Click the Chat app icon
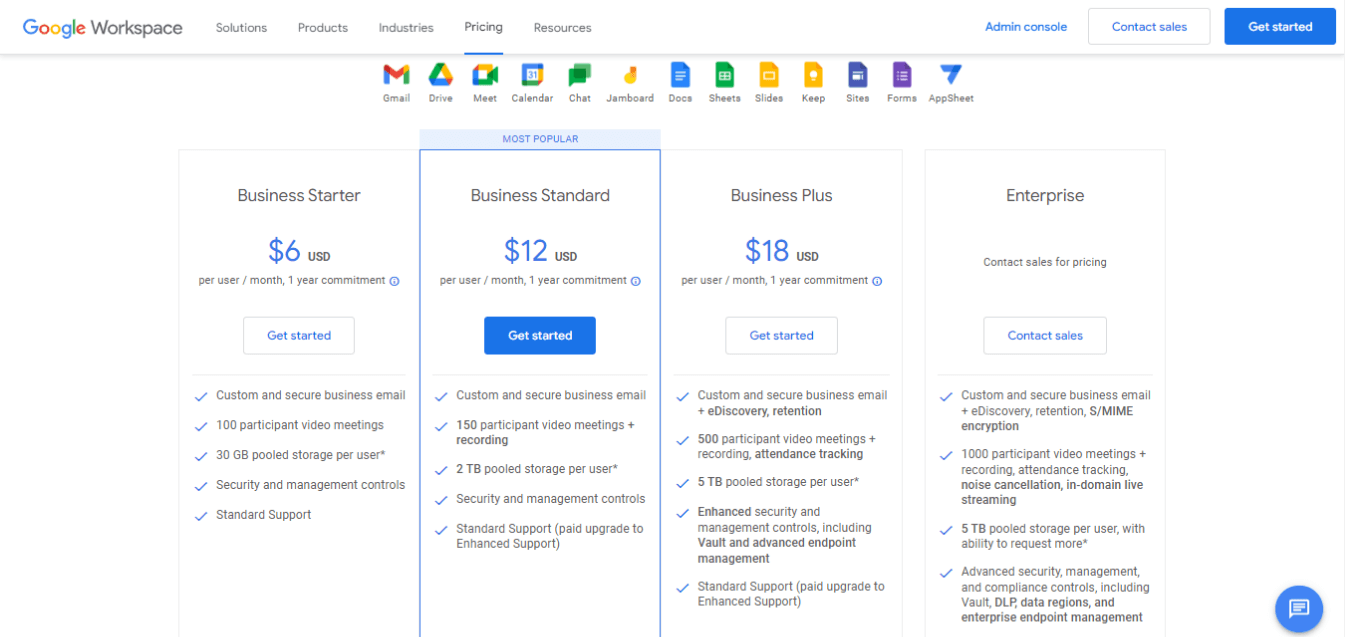Screen dimensions: 1345x637 click(580, 75)
